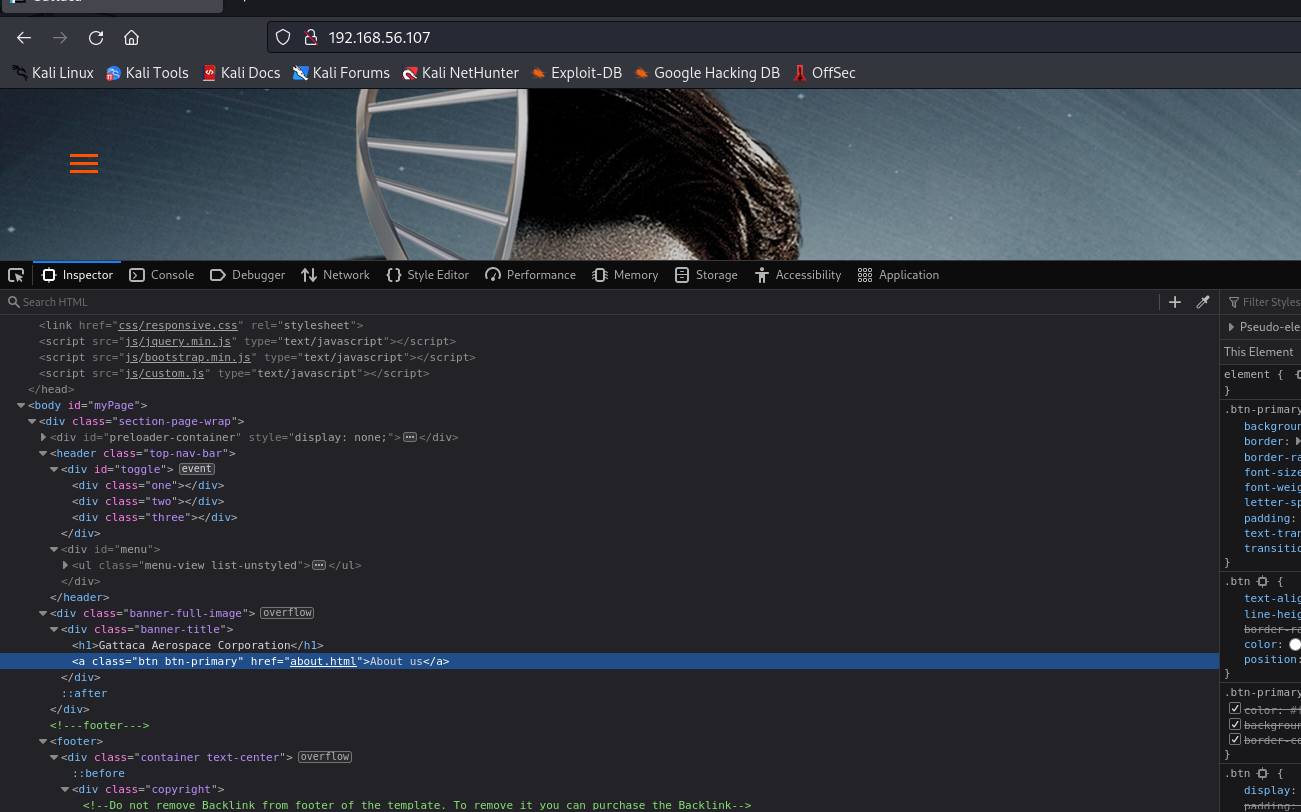
Task: Reload the page with the refresh button
Action: click(x=96, y=38)
